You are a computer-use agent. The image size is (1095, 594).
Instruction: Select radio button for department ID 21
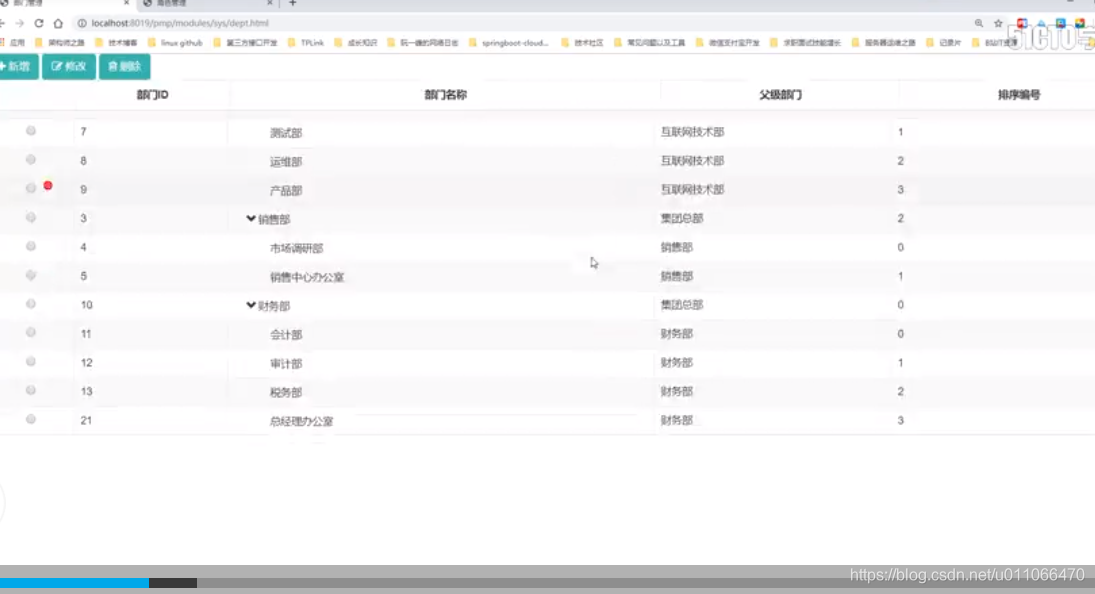(31, 419)
